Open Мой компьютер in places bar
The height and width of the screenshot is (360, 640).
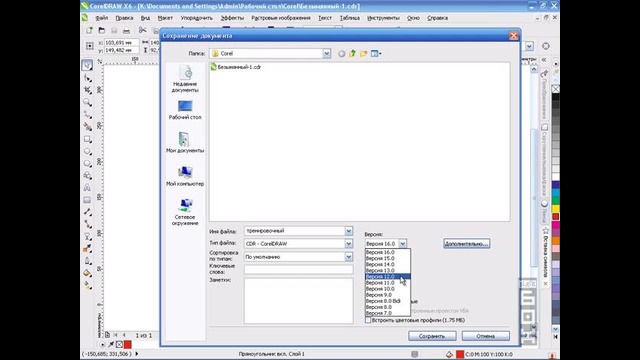tap(185, 176)
